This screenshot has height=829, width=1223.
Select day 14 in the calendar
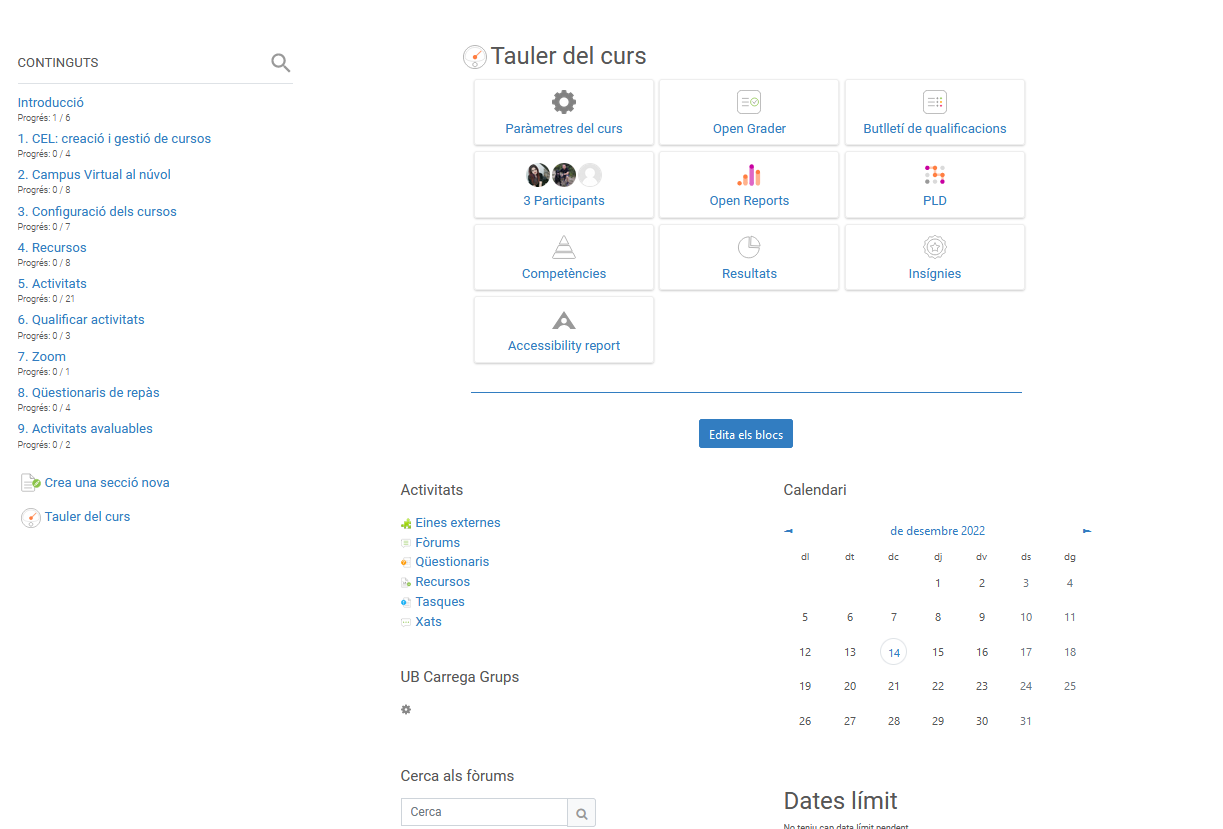(x=894, y=653)
